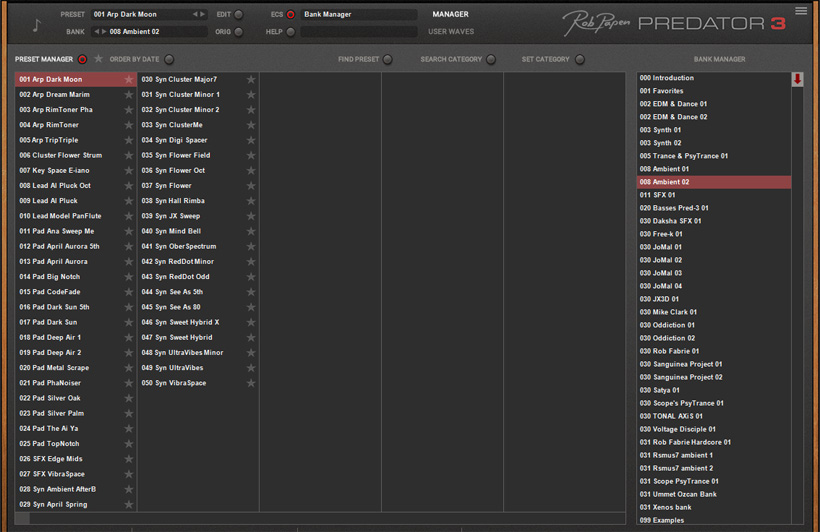Click the Bank Manager header label
Screen dimensions: 820x532
[x=719, y=59]
